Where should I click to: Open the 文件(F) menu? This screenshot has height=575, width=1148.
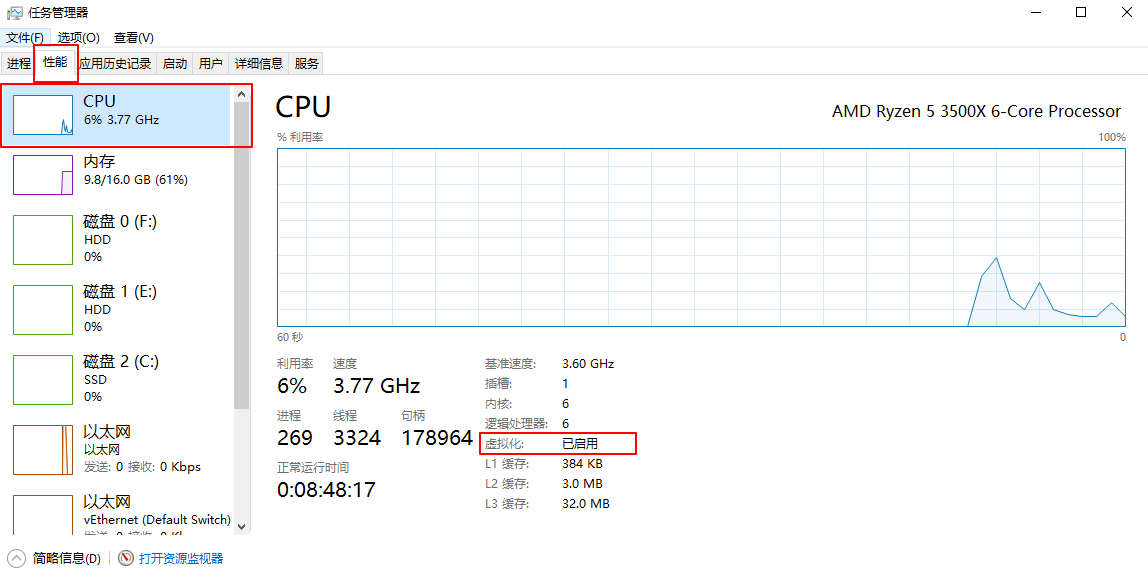(25, 37)
